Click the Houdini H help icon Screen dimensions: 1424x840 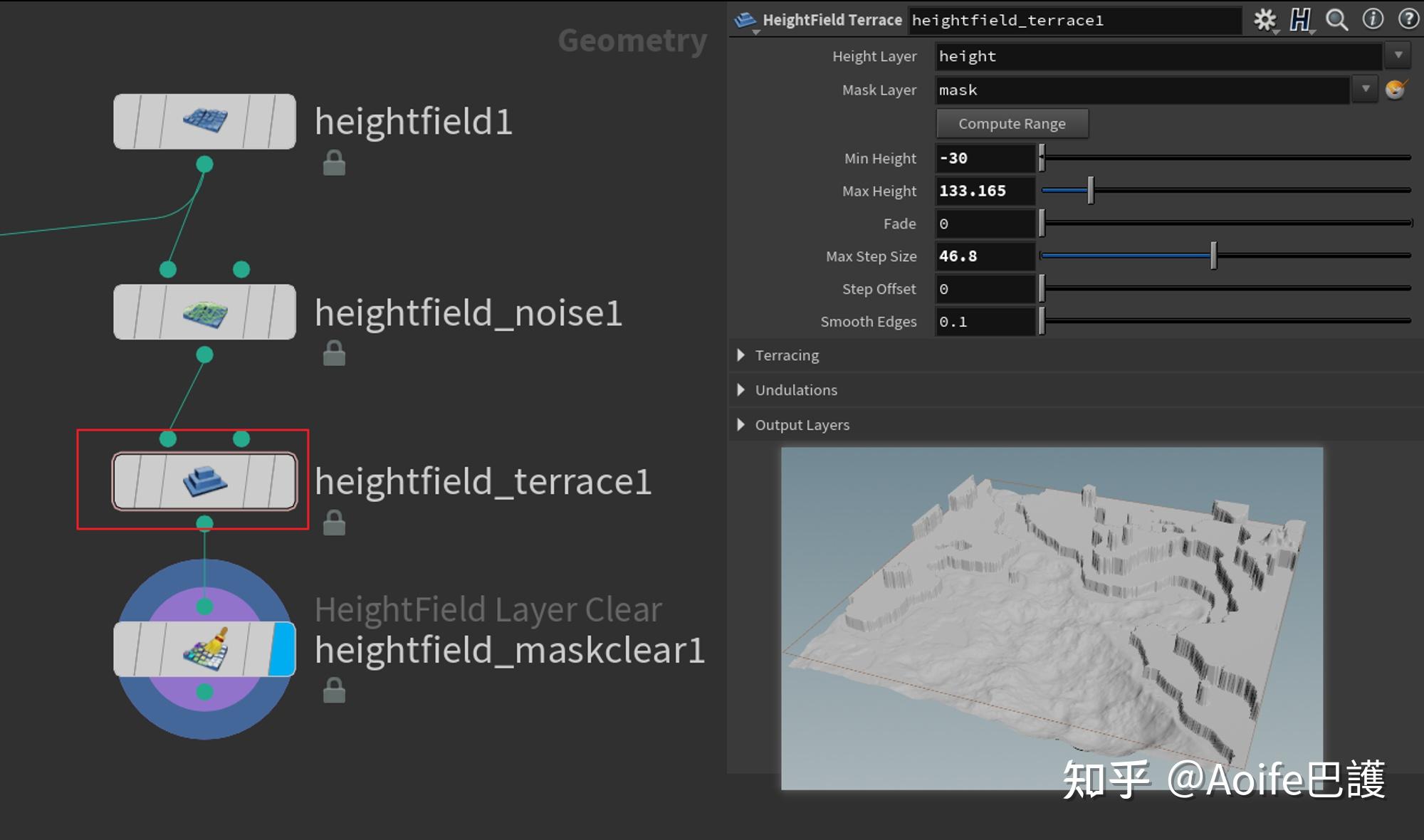tap(1300, 20)
